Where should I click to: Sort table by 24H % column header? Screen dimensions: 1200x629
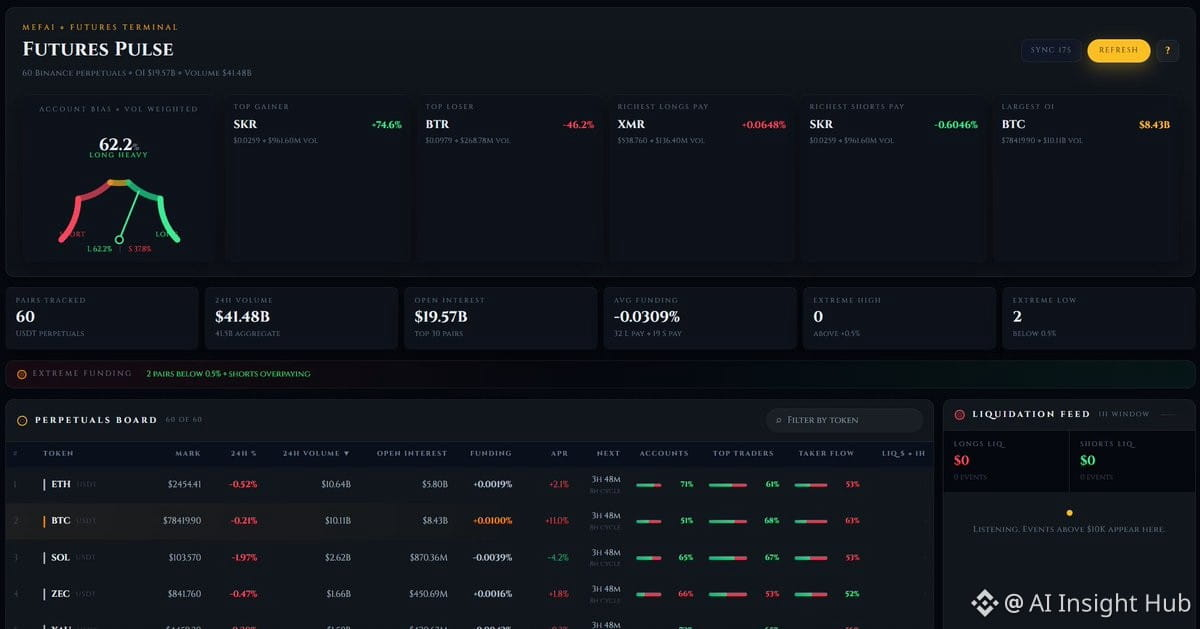(x=244, y=453)
